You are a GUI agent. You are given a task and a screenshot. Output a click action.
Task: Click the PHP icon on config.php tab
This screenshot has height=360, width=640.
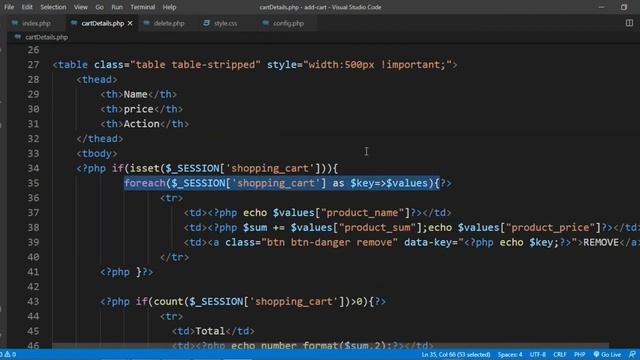(x=266, y=23)
